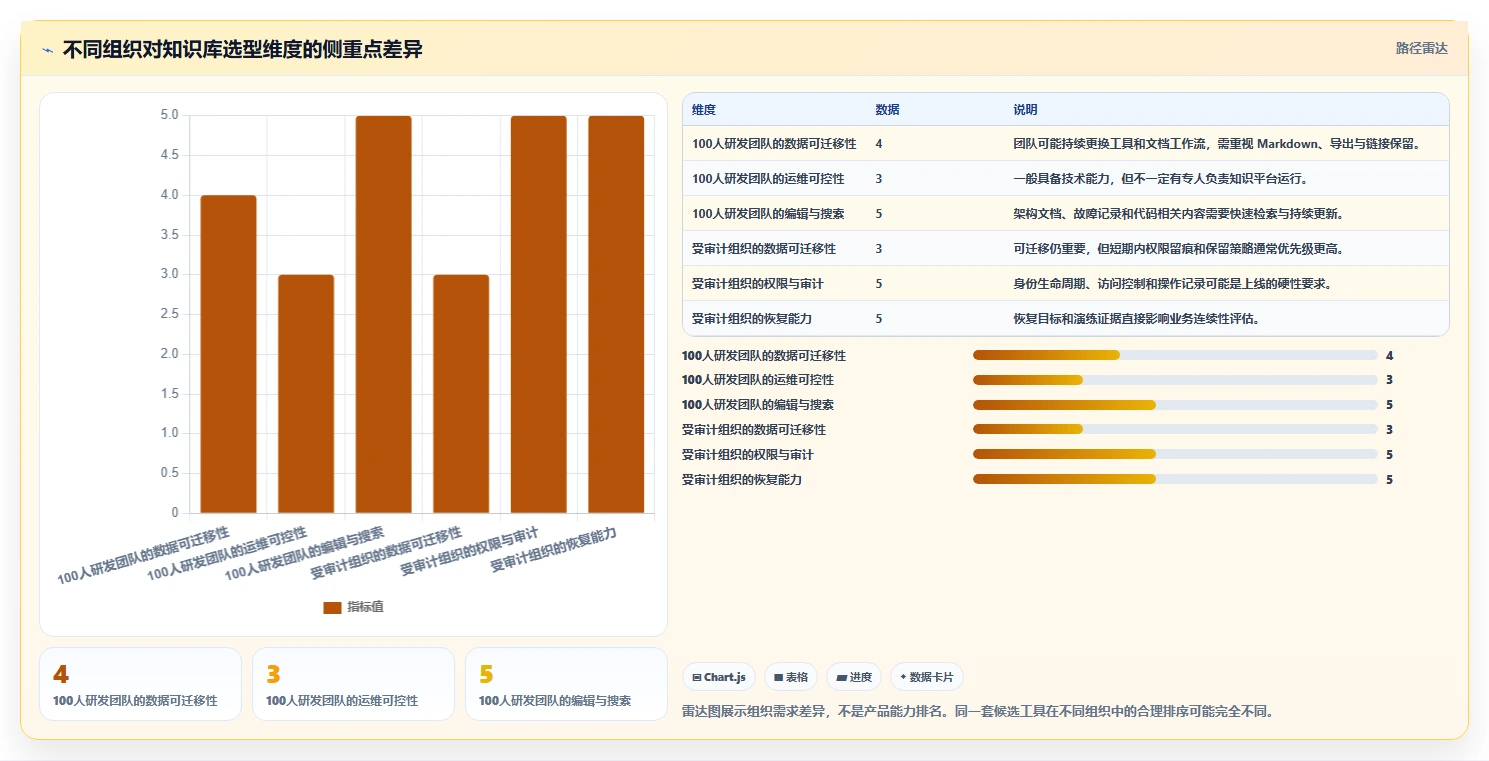
Task: Click the chart bar for 100人研发团队的编辑与搜索
Action: [384, 315]
